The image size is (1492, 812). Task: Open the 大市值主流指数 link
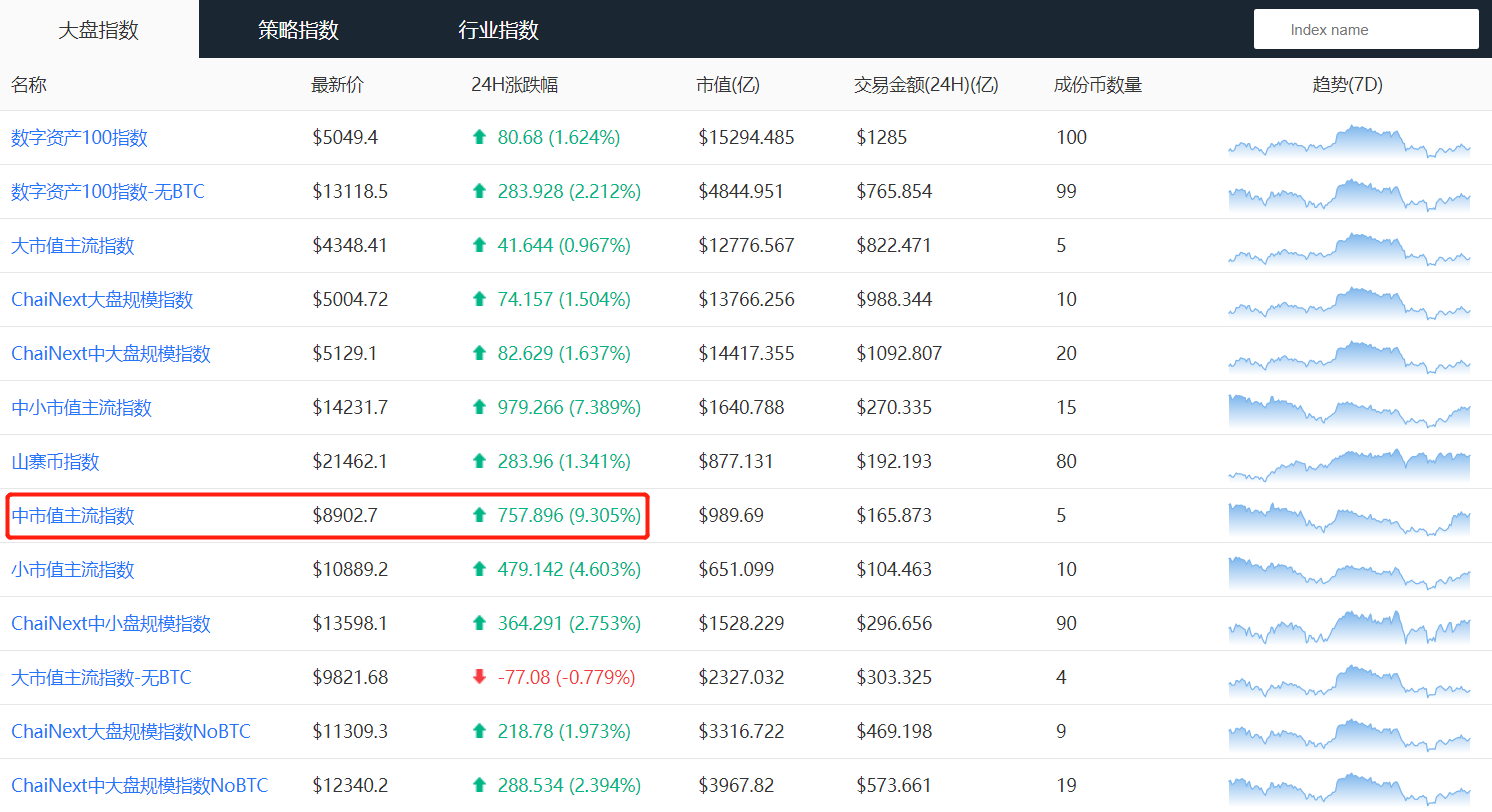73,246
